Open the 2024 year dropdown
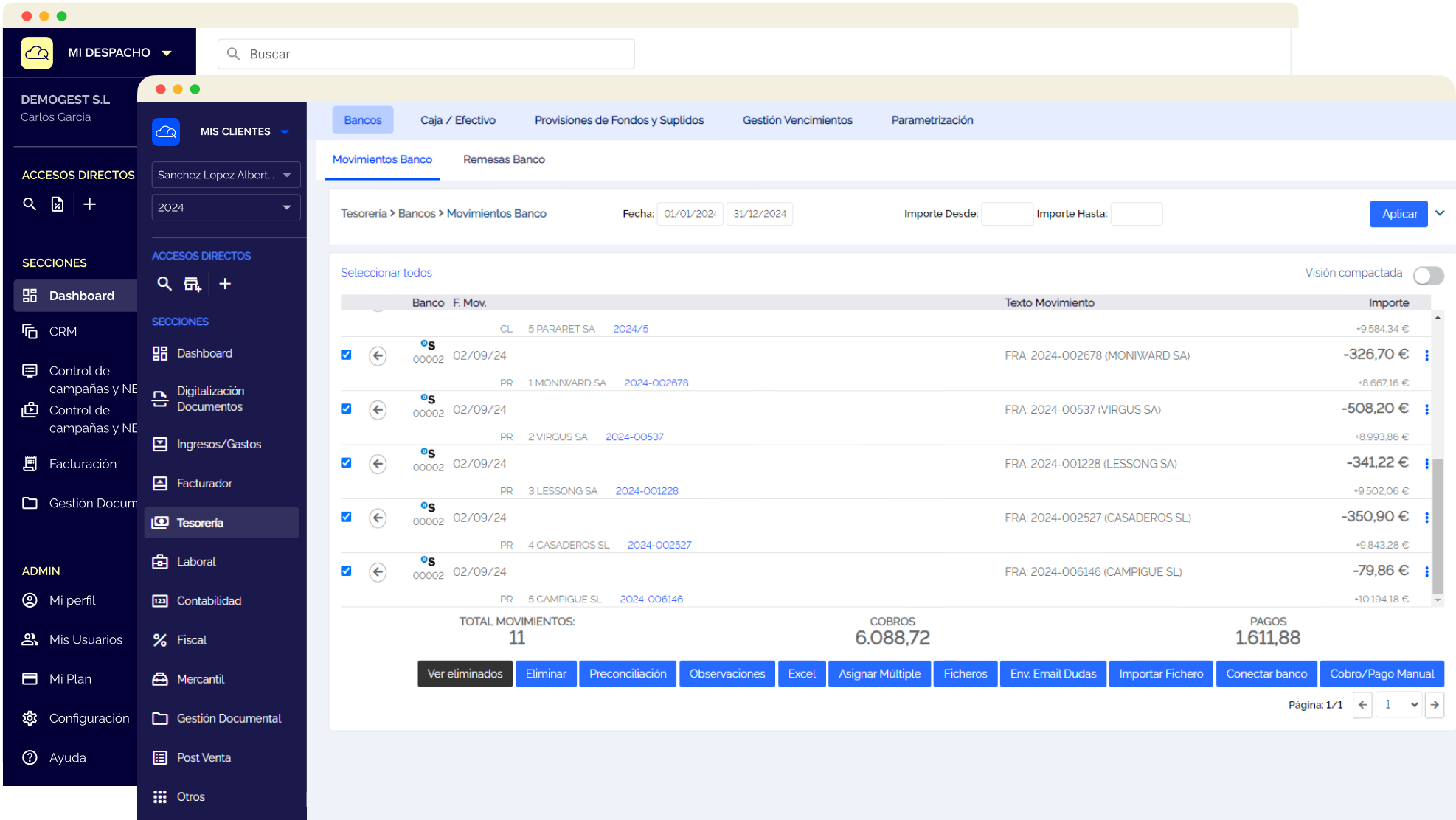The width and height of the screenshot is (1456, 820). coord(226,207)
